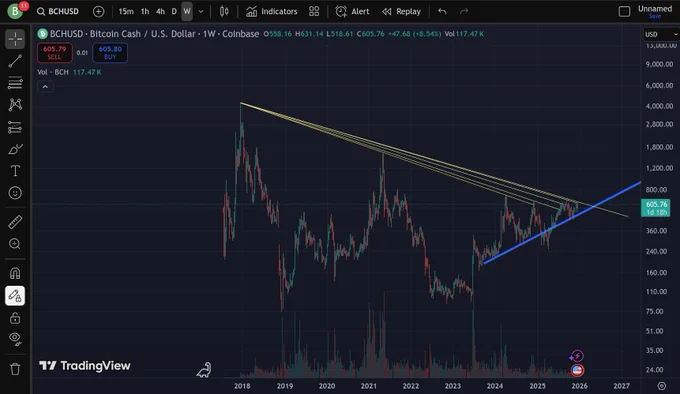Image resolution: width=680 pixels, height=394 pixels.
Task: Select the blue ascending trend line
Action: coord(562,223)
